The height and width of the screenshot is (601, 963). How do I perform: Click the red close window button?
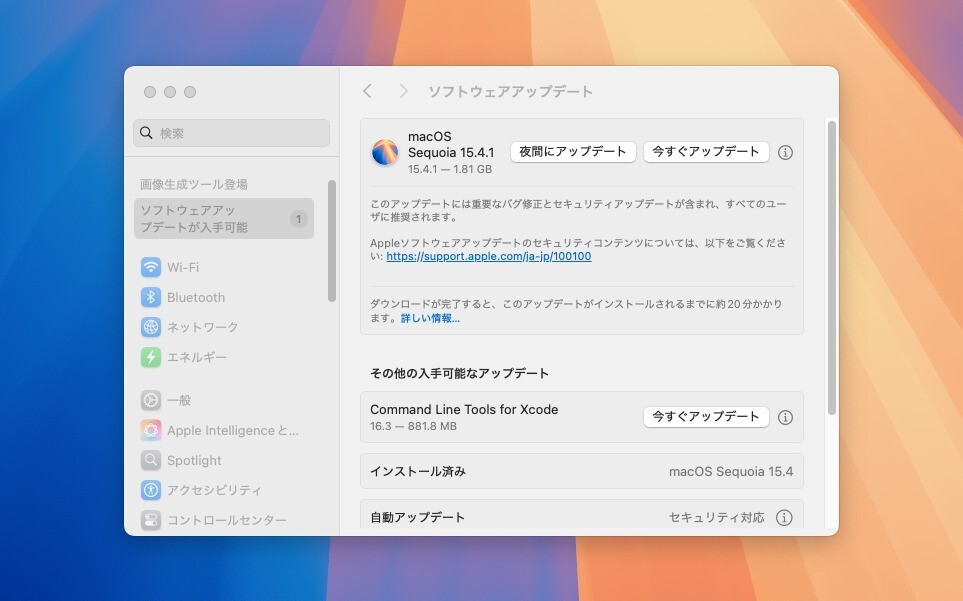pos(150,91)
